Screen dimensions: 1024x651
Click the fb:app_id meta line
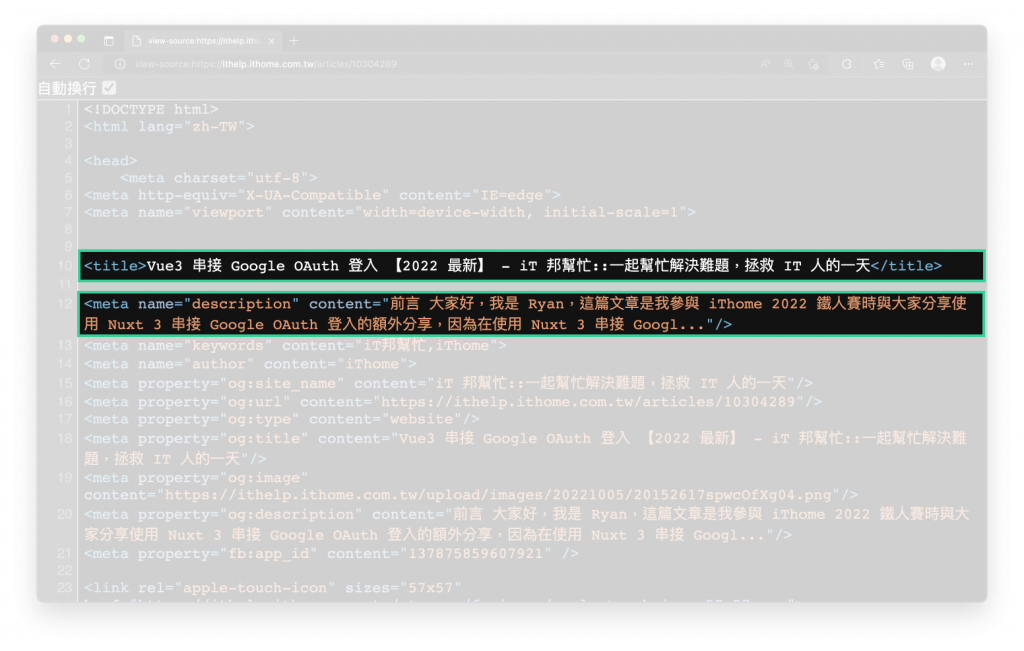point(331,554)
